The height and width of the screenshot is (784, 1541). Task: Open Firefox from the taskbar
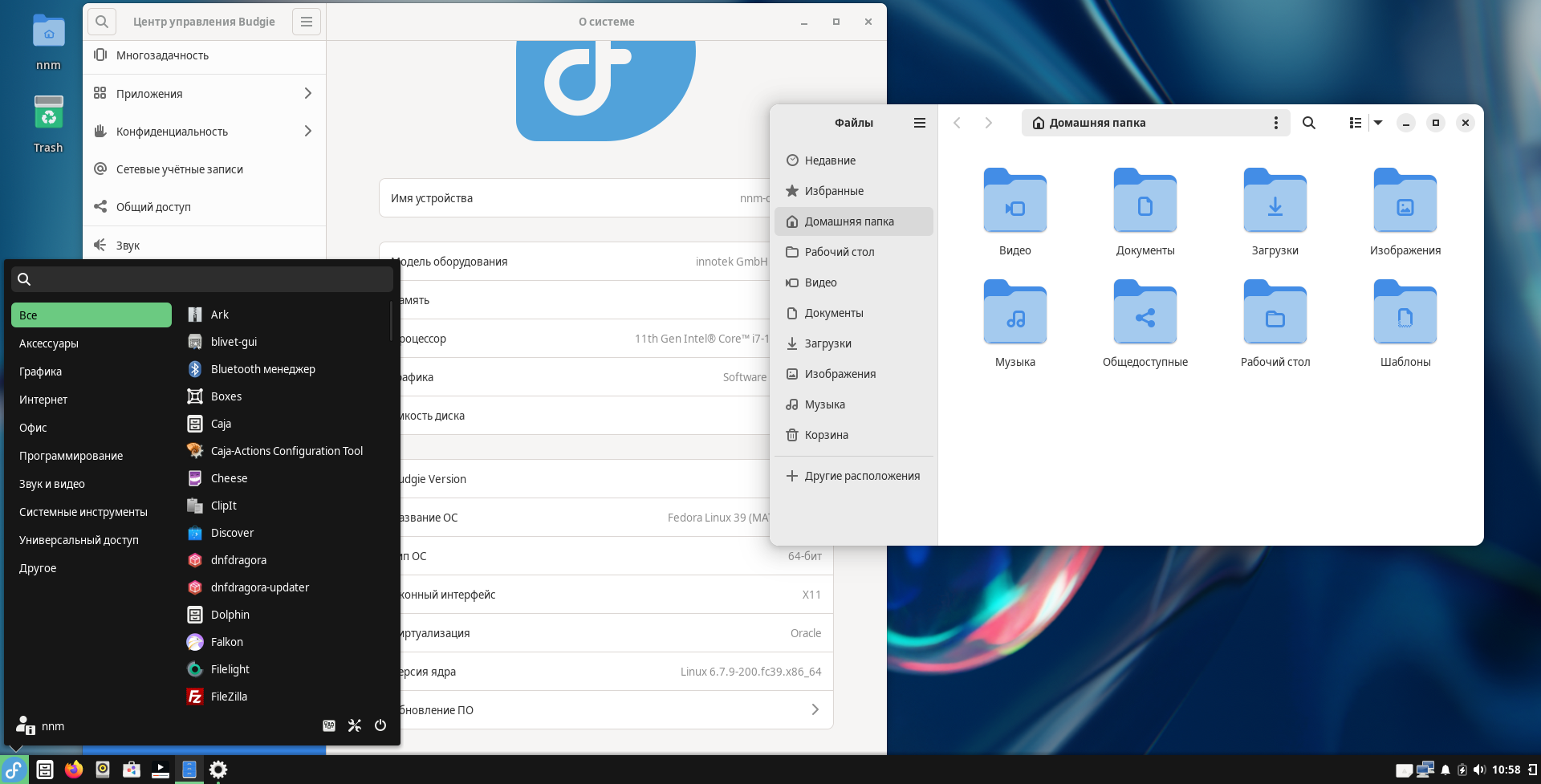74,770
